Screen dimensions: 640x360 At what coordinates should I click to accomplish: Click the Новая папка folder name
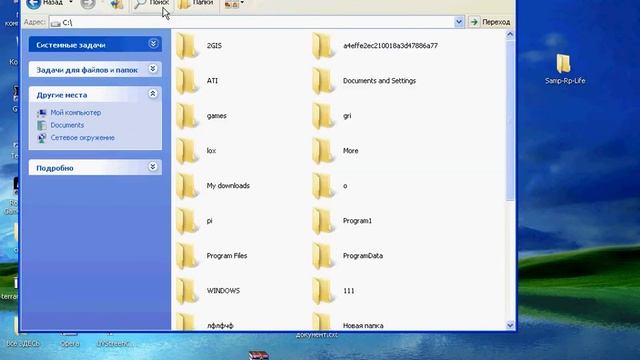click(363, 326)
